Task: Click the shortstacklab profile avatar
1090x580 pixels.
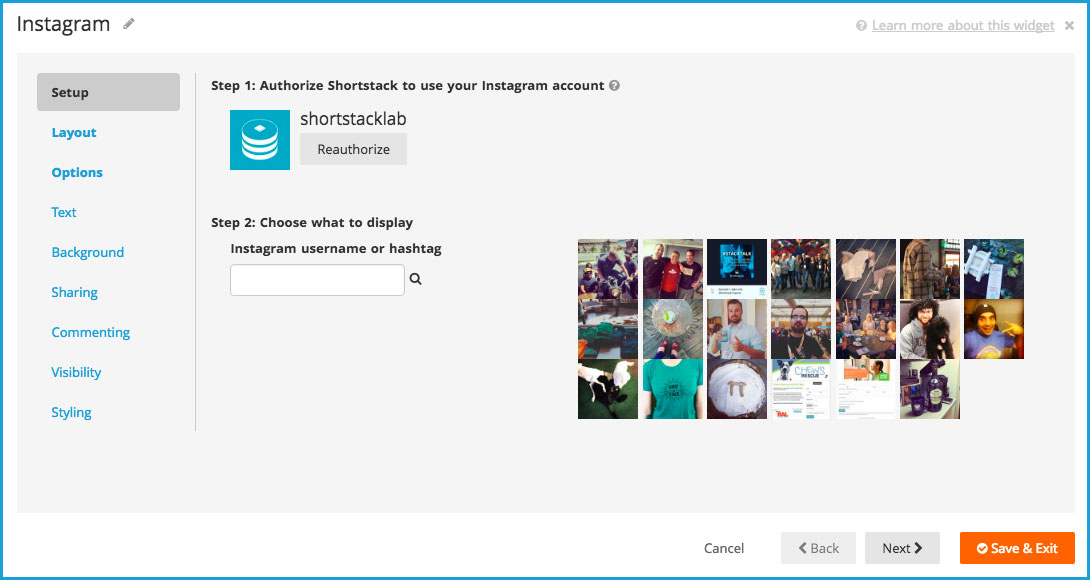Action: (x=259, y=140)
